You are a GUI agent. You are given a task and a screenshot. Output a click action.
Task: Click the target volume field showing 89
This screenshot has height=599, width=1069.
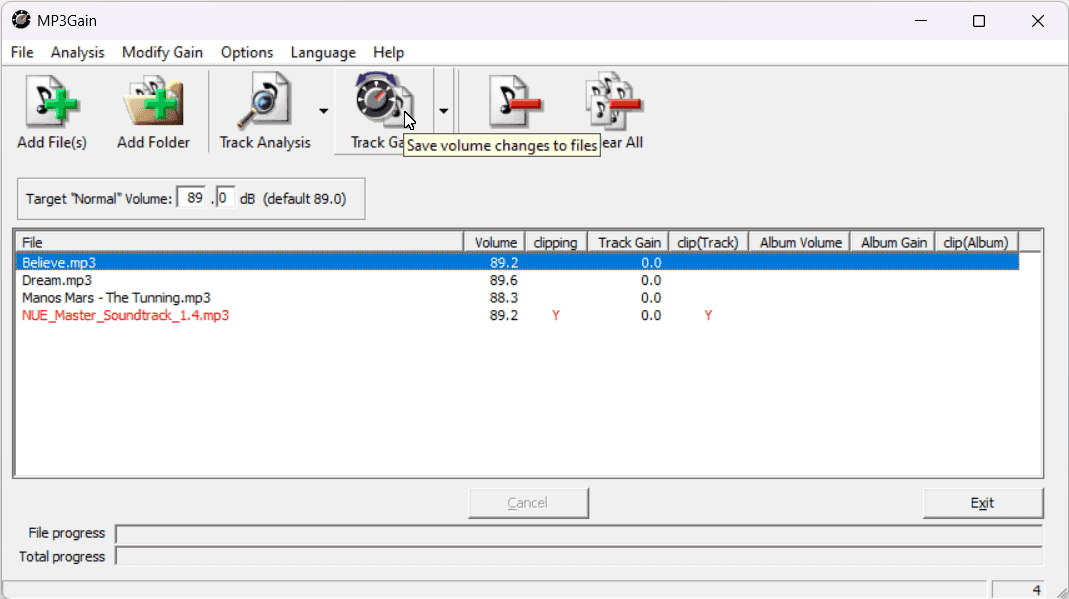point(191,198)
